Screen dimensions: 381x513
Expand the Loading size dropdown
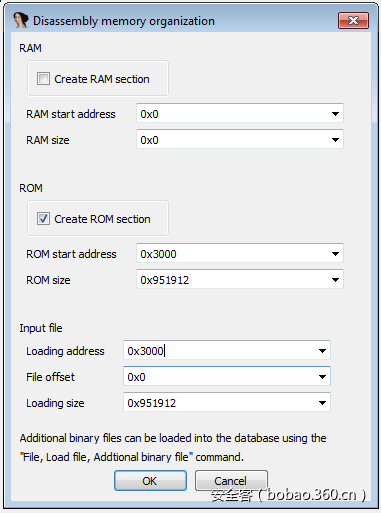(x=322, y=403)
